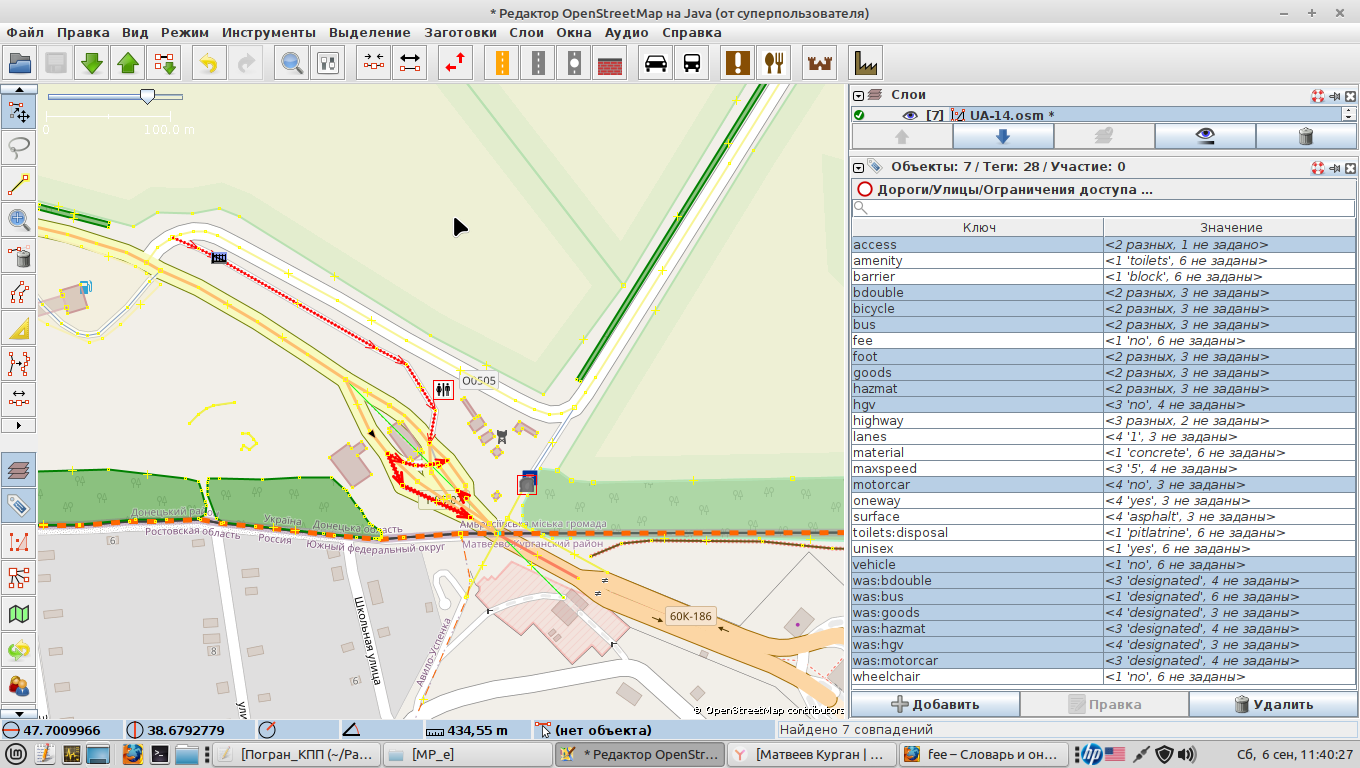Click the fork and knife preset icon
The width and height of the screenshot is (1360, 768).
(773, 63)
